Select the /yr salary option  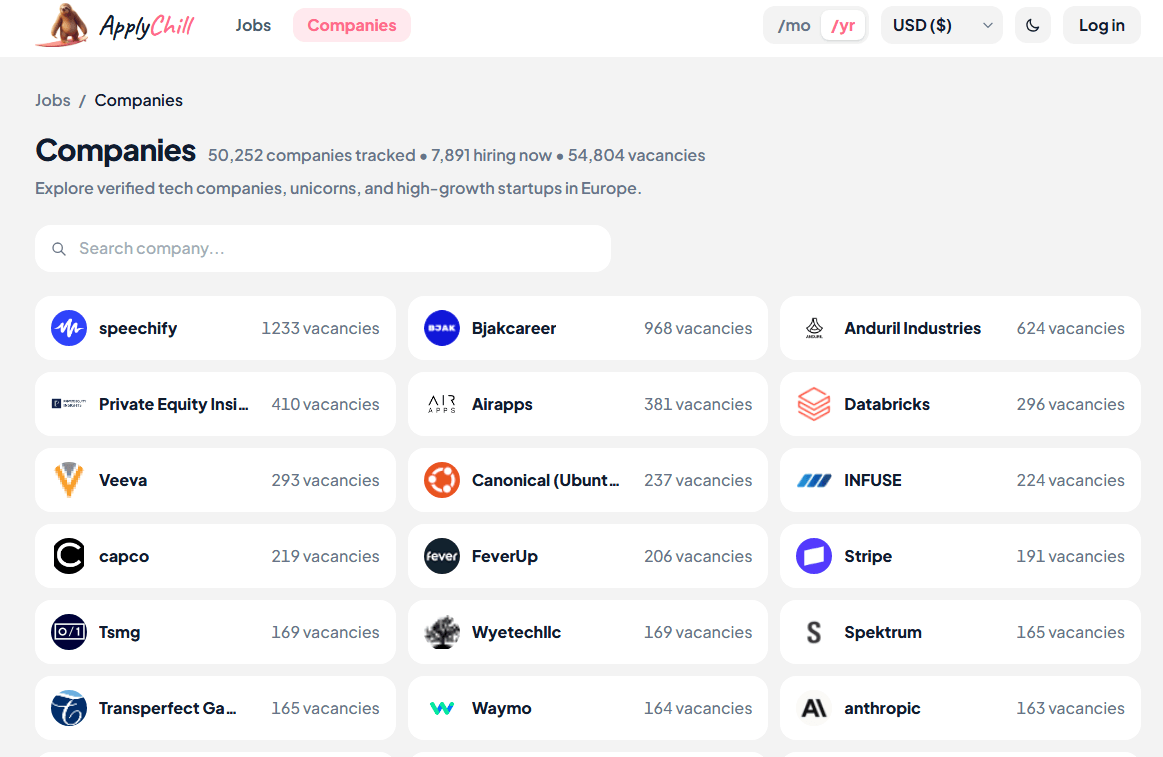[843, 25]
